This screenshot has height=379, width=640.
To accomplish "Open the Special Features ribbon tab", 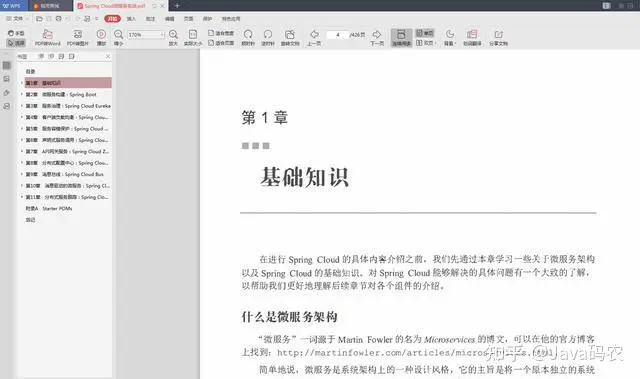I will (x=231, y=19).
